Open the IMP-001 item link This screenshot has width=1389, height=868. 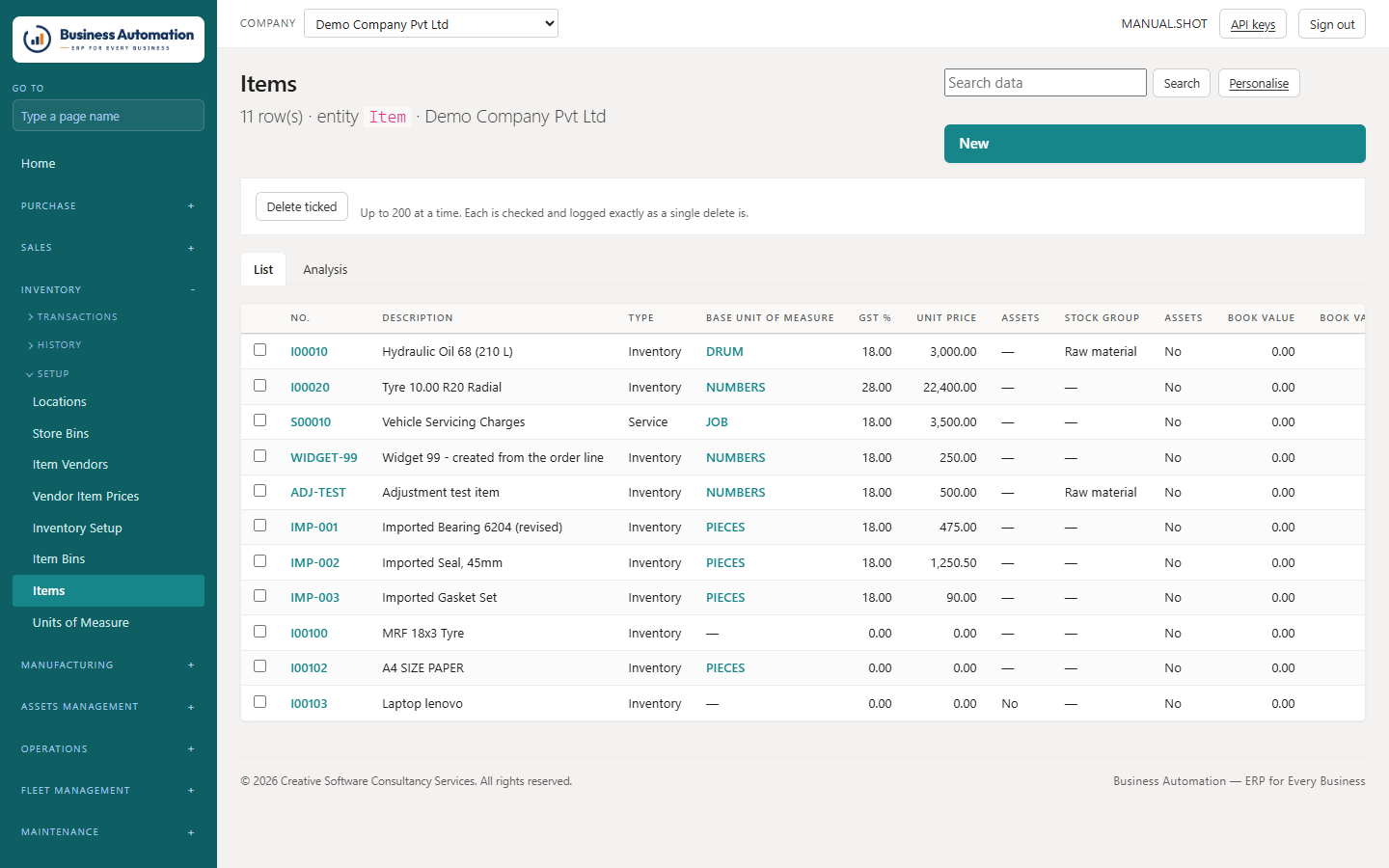tap(314, 528)
